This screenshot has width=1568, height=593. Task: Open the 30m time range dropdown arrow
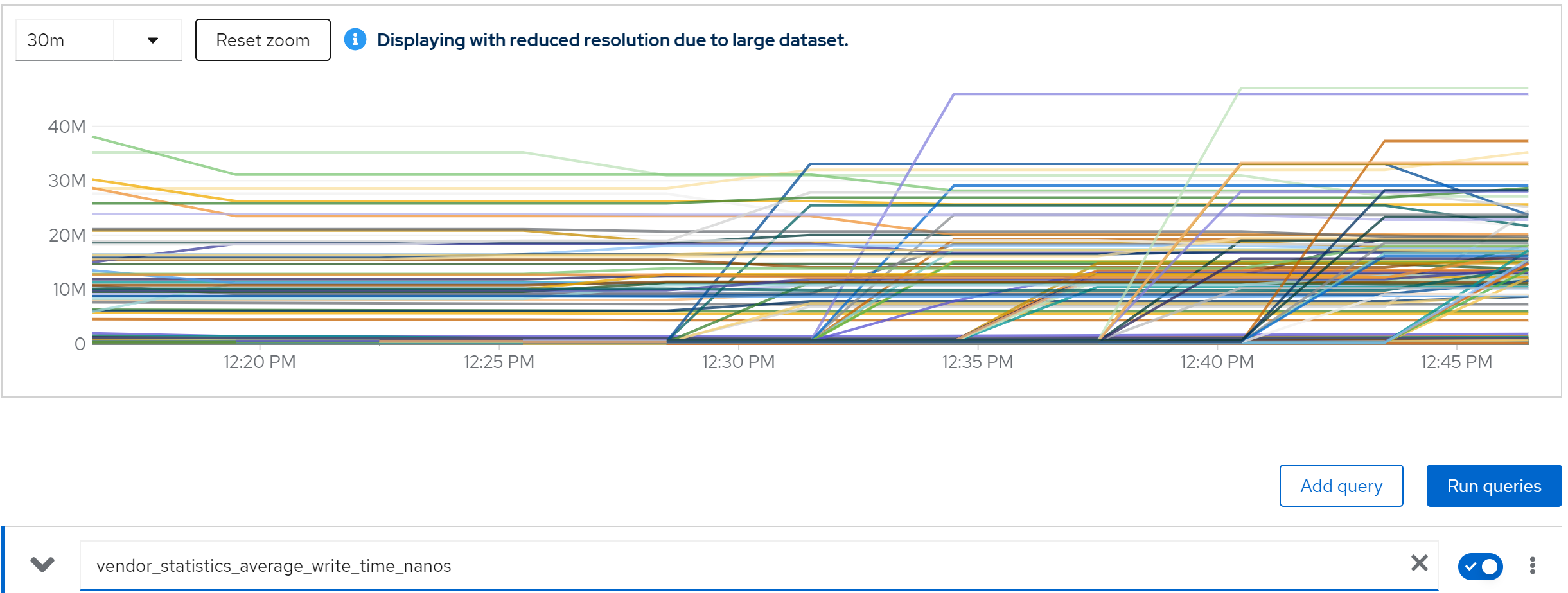coord(152,40)
